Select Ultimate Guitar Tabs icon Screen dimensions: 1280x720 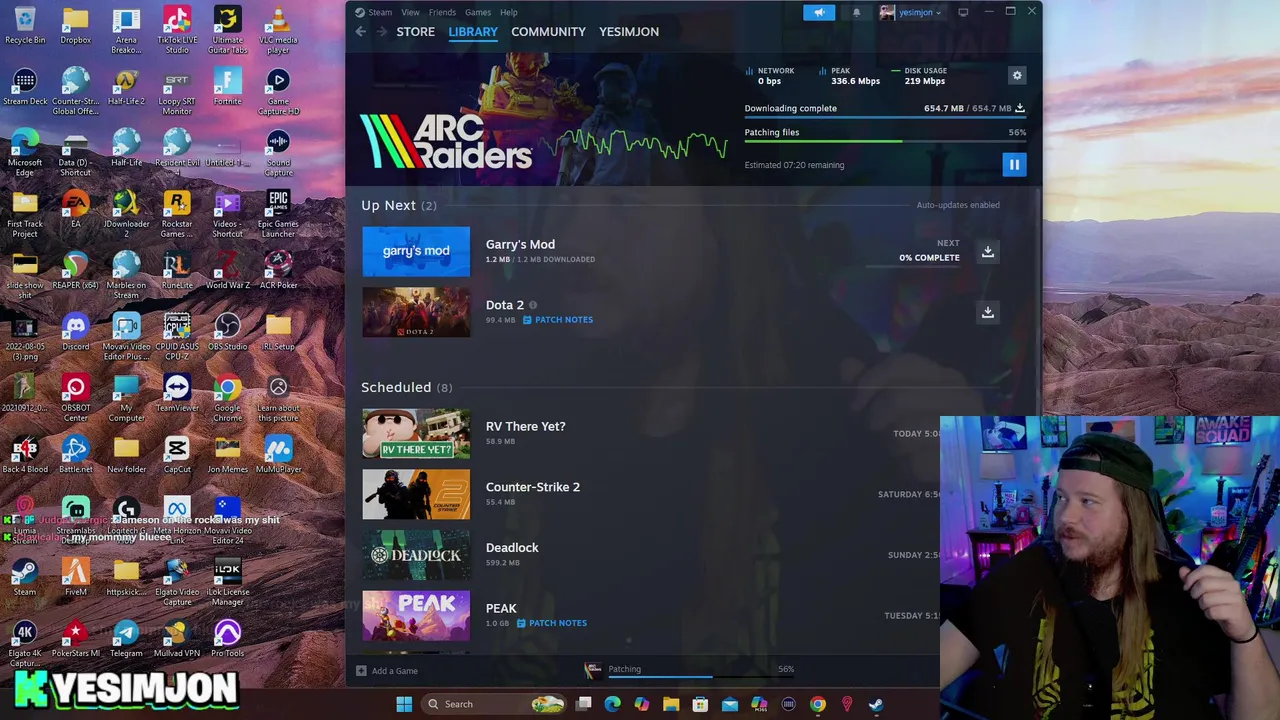point(227,29)
